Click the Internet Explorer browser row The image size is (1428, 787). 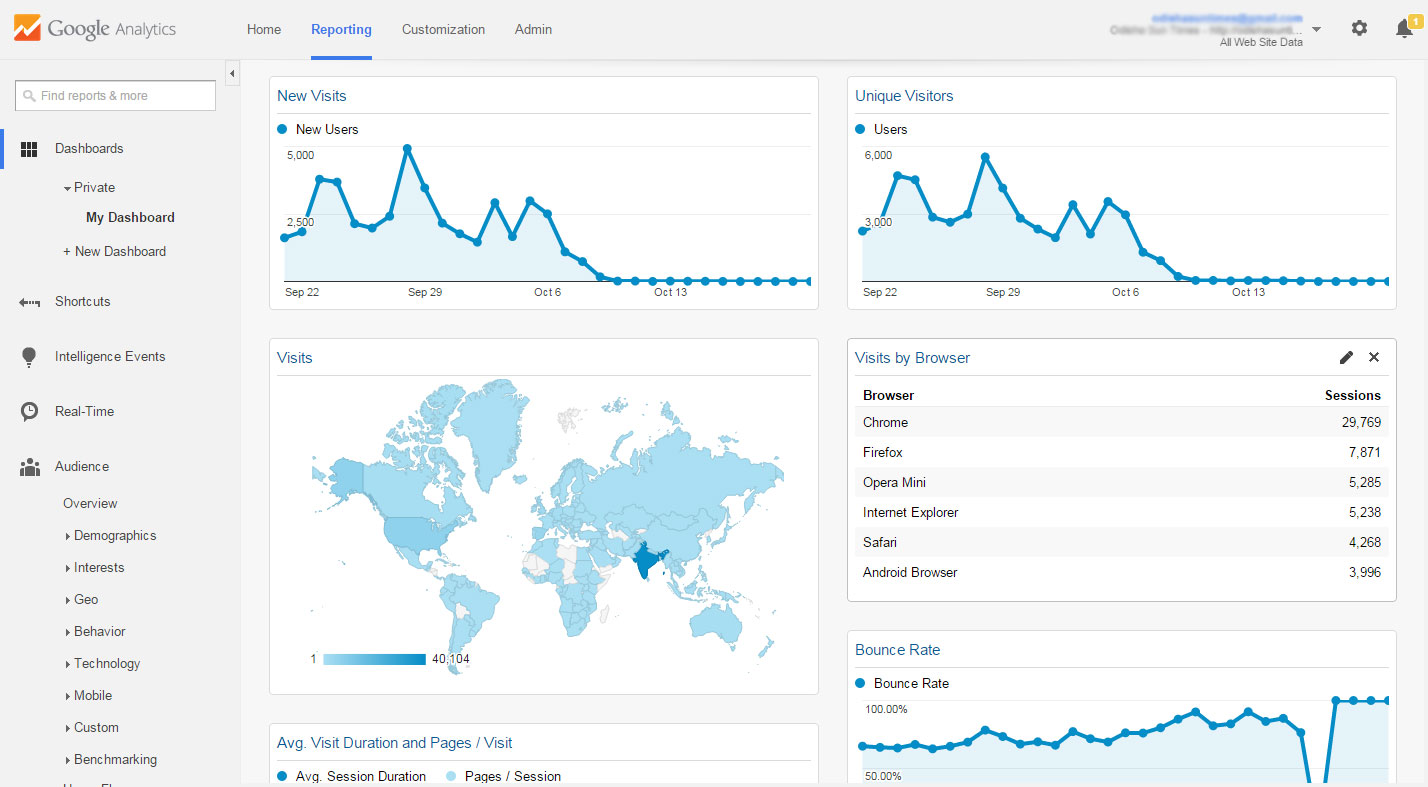[1122, 513]
